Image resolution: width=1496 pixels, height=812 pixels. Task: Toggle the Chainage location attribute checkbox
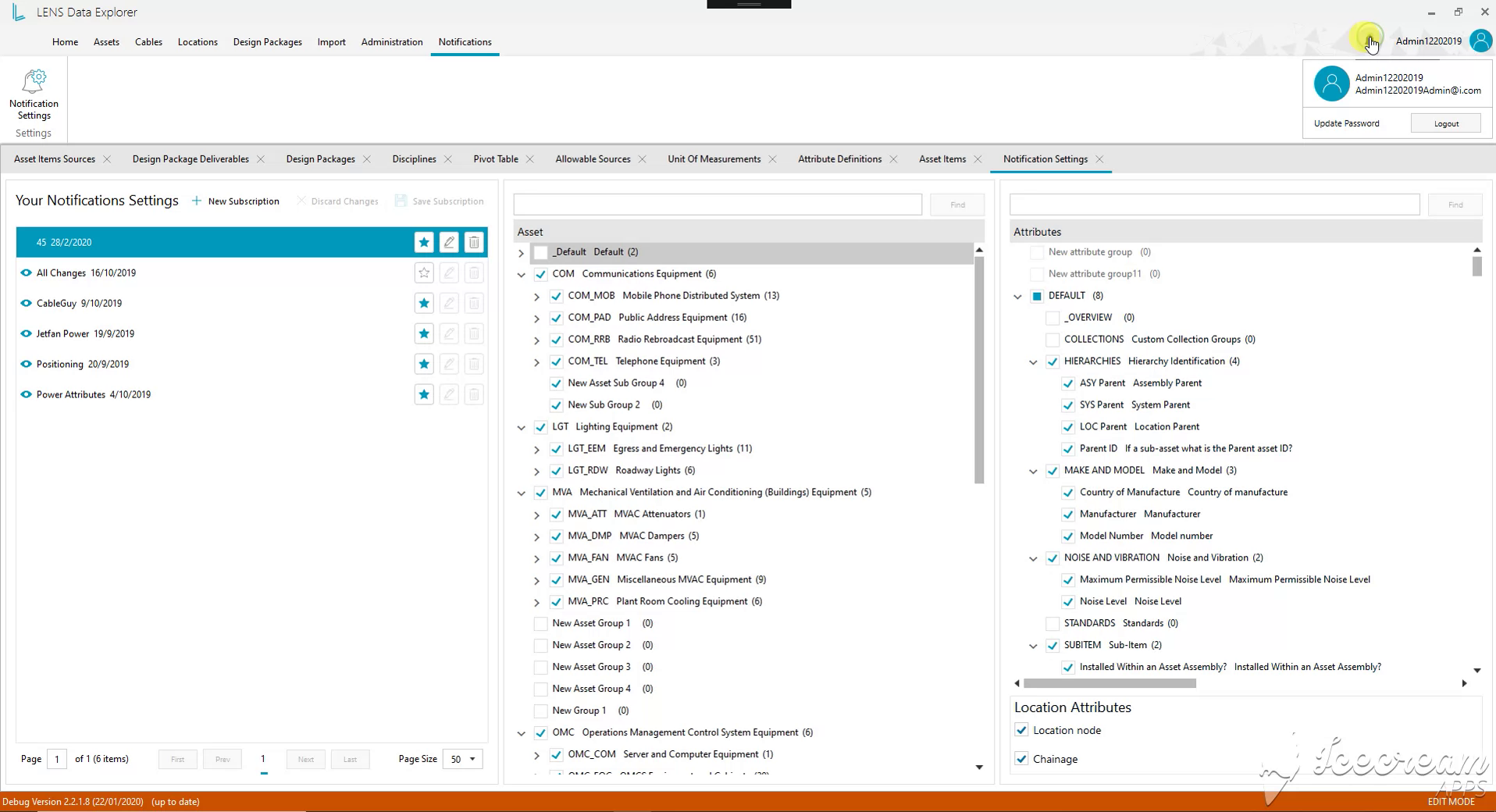(x=1021, y=759)
